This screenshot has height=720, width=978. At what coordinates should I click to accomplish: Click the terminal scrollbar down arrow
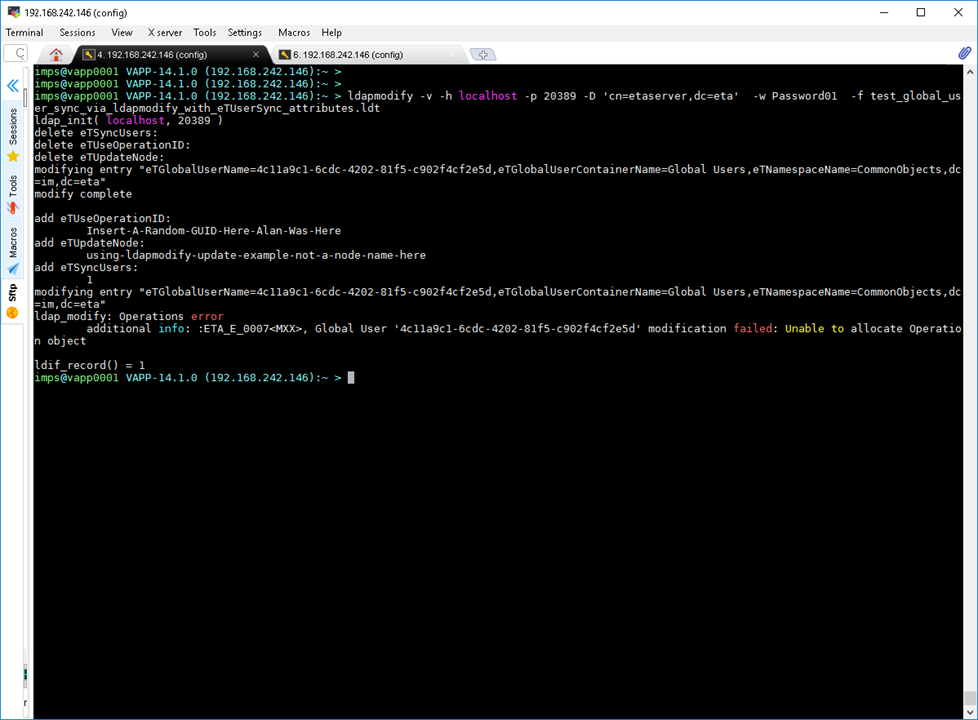pyautogui.click(x=970, y=712)
